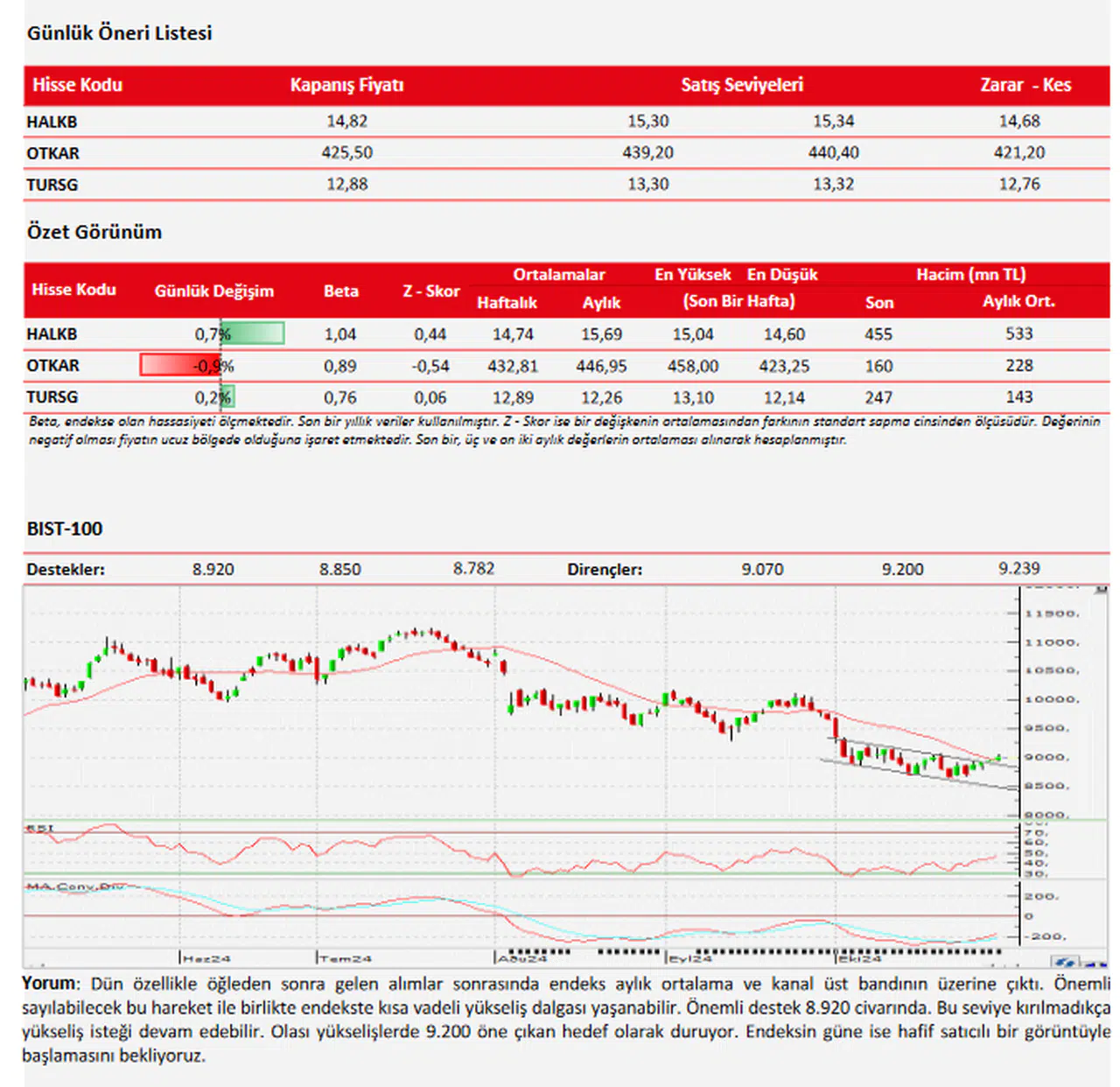
Task: Click the MA.Conv.Div label on lower panel
Action: [75, 887]
